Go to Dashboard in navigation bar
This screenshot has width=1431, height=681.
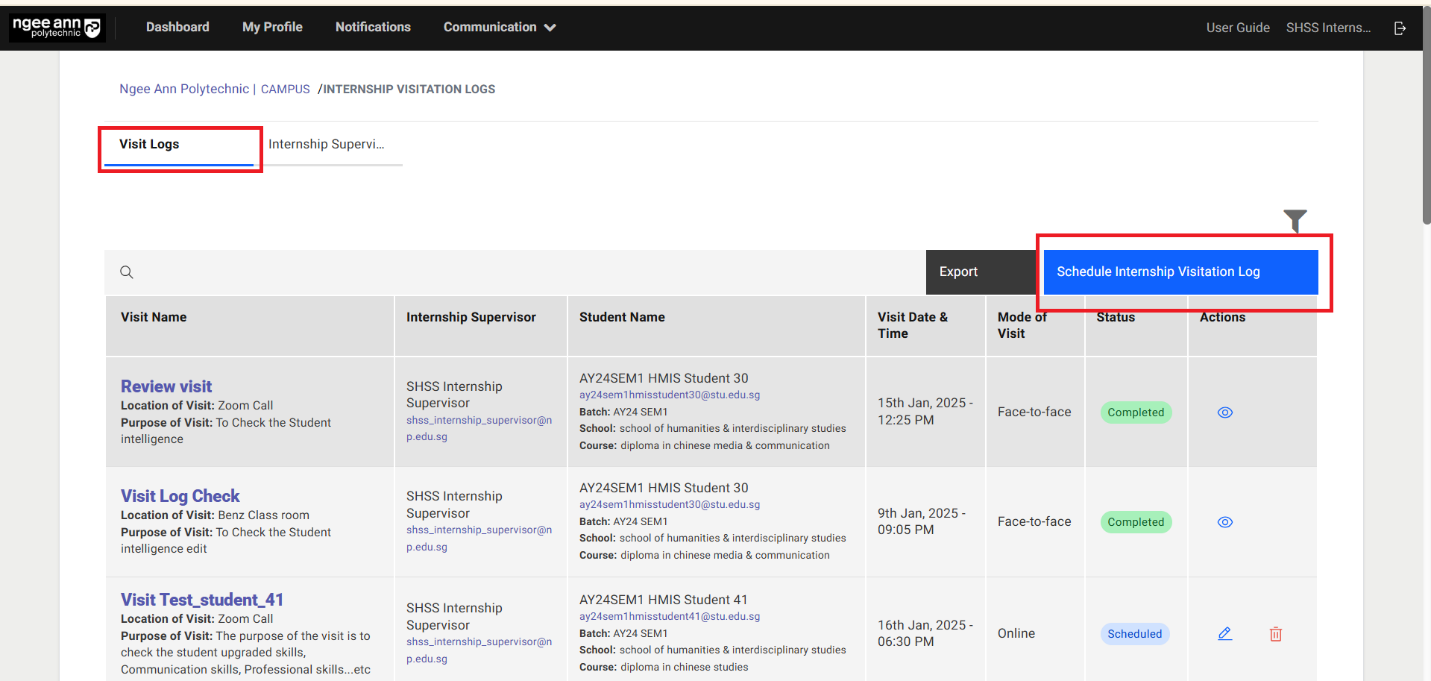(177, 27)
